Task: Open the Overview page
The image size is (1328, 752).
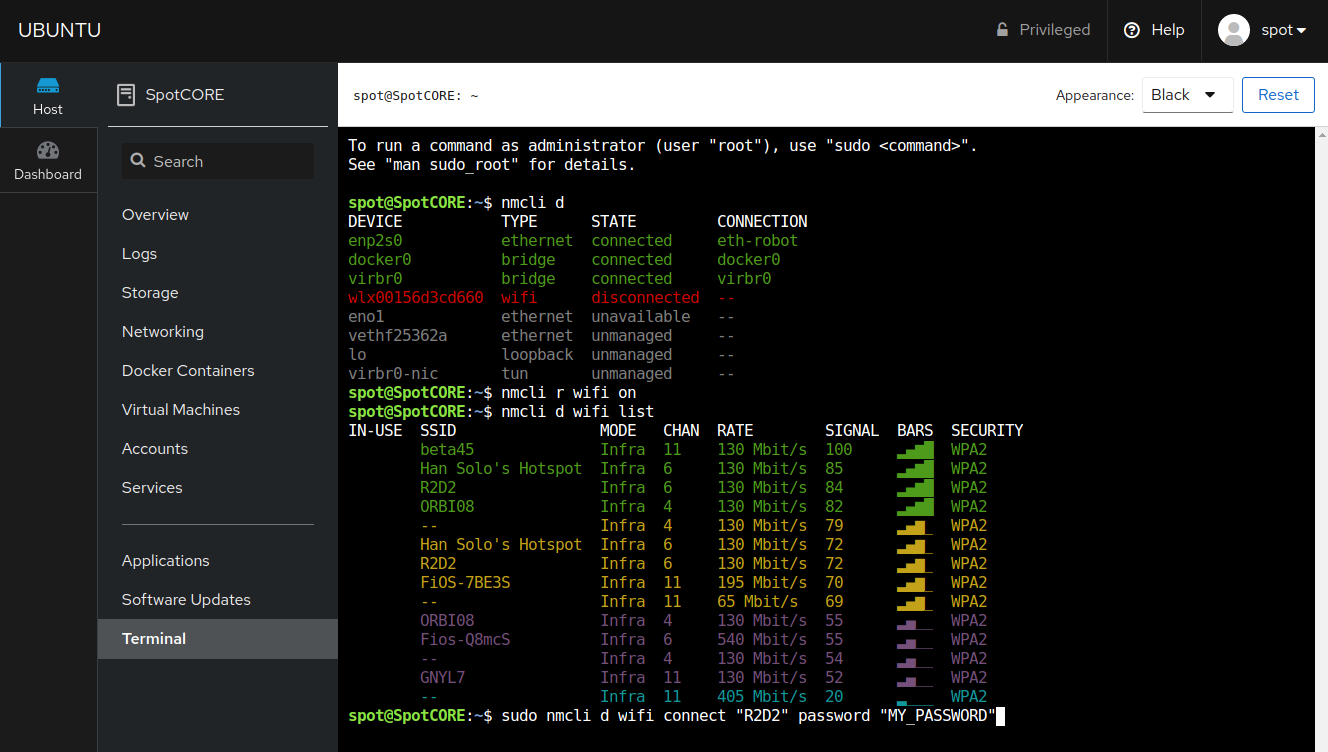Action: click(155, 214)
